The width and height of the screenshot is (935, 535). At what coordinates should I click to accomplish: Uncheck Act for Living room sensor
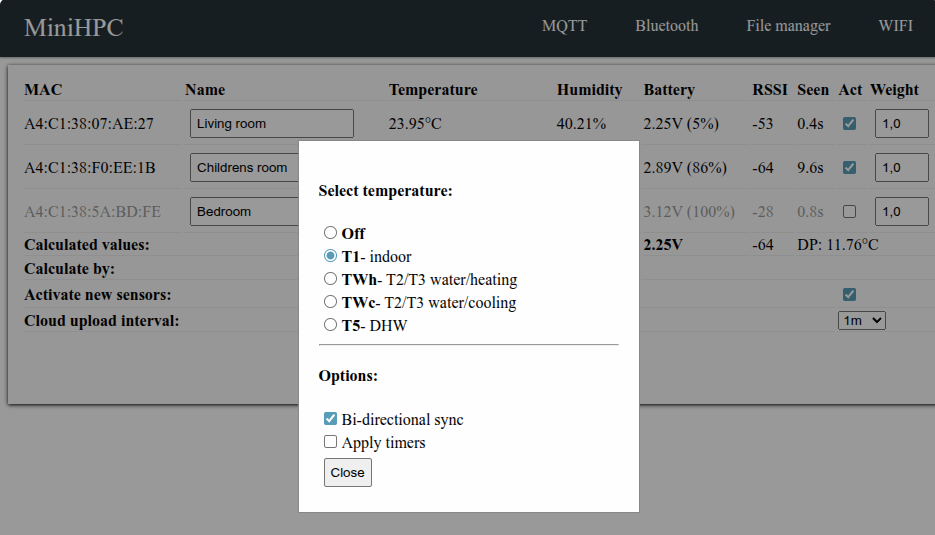coord(849,124)
